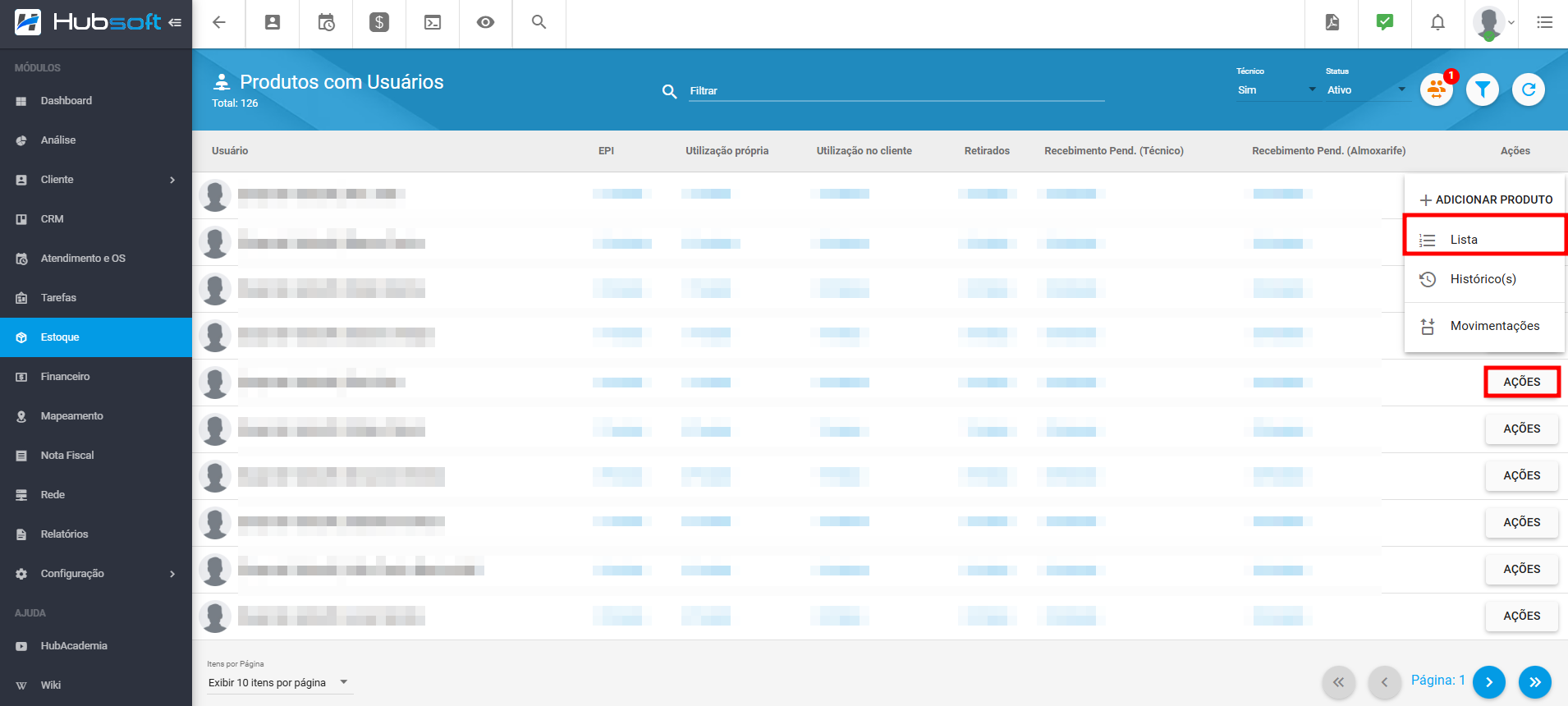Open the calendar clock icon in toolbar

point(326,22)
